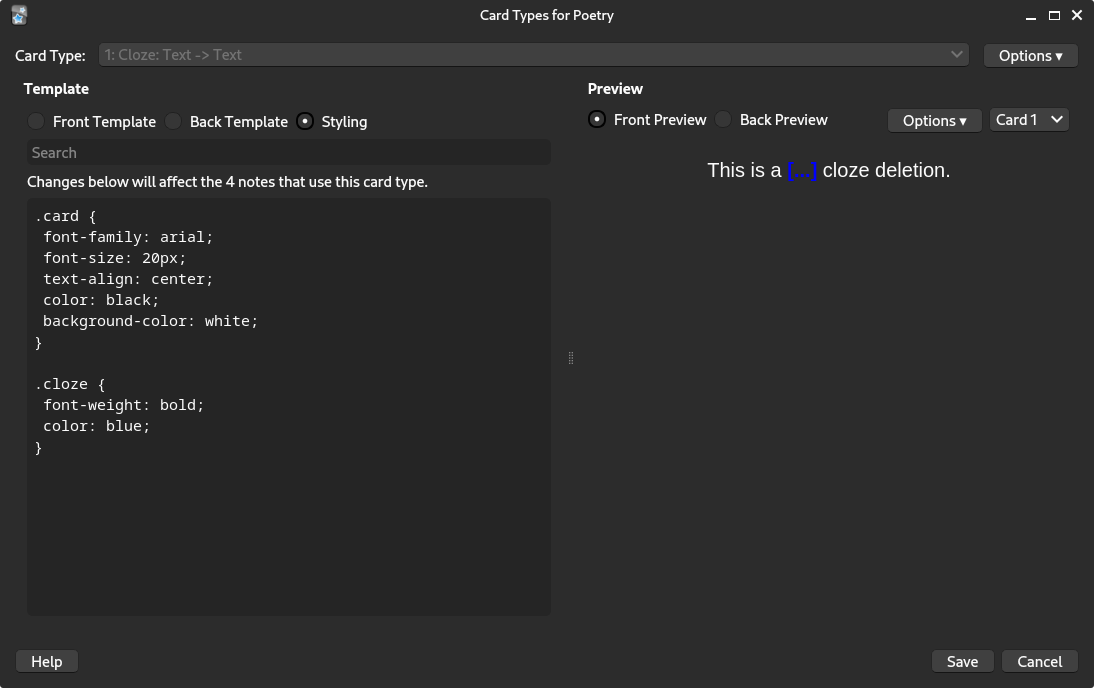Click the splitter handle between panes
1094x688 pixels.
pos(571,357)
